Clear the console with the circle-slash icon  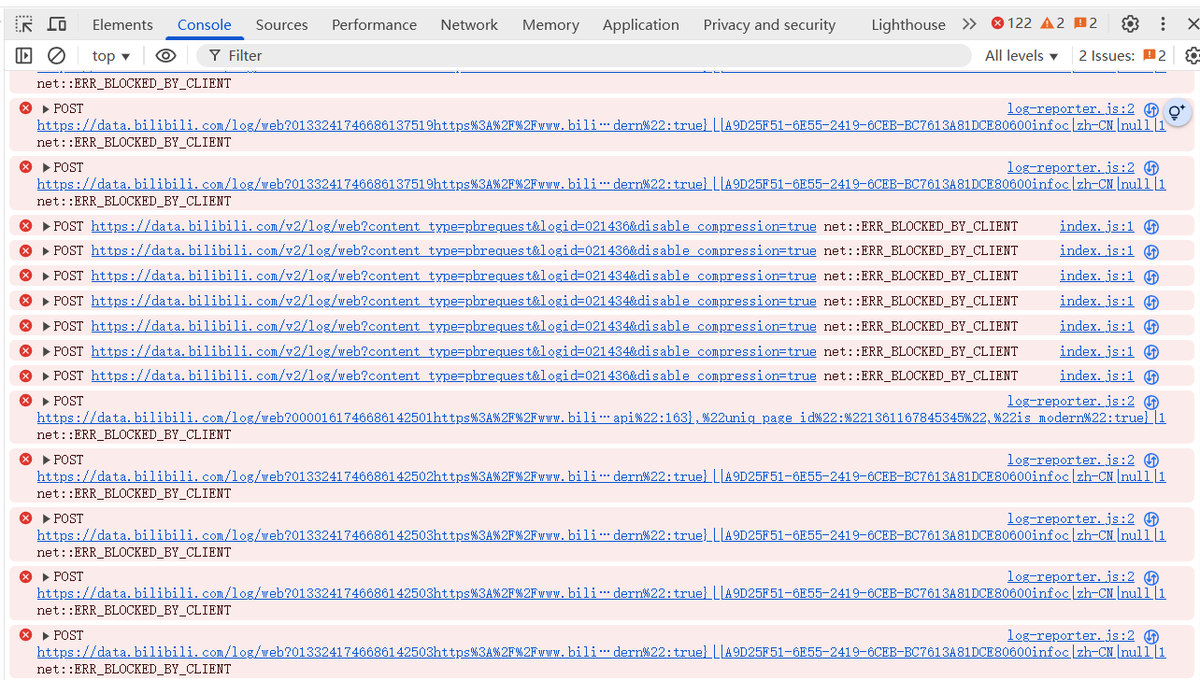tap(57, 56)
